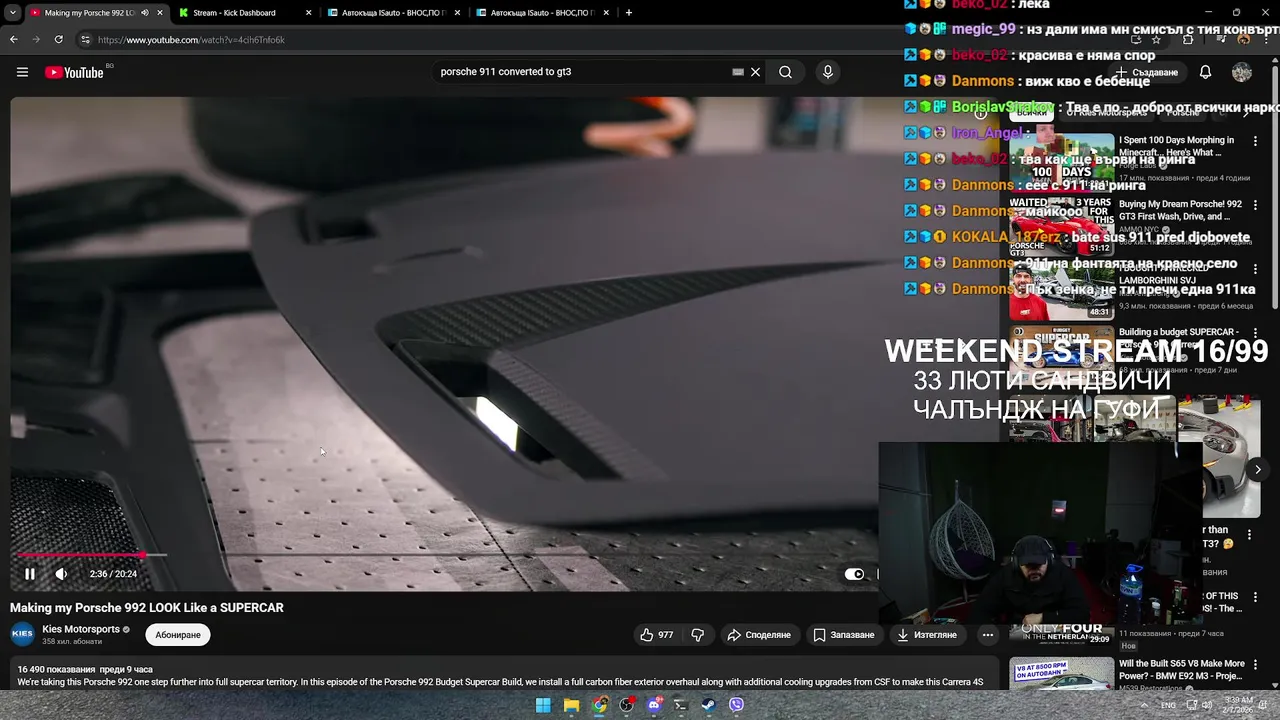
Task: Dislike the video
Action: coord(698,635)
